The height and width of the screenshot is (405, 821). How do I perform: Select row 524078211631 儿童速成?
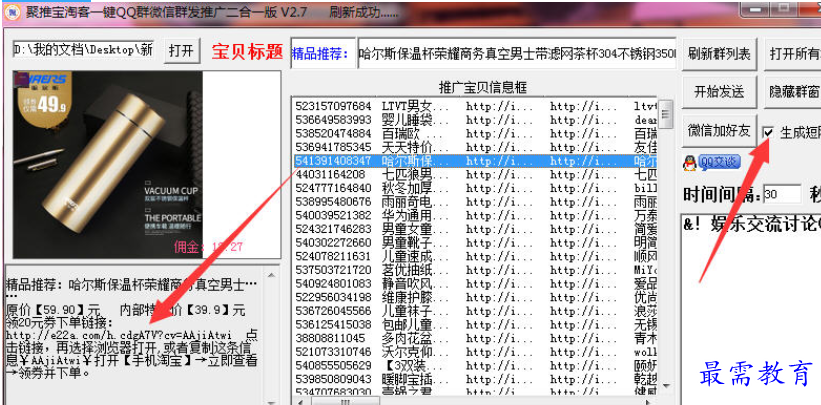coord(474,256)
